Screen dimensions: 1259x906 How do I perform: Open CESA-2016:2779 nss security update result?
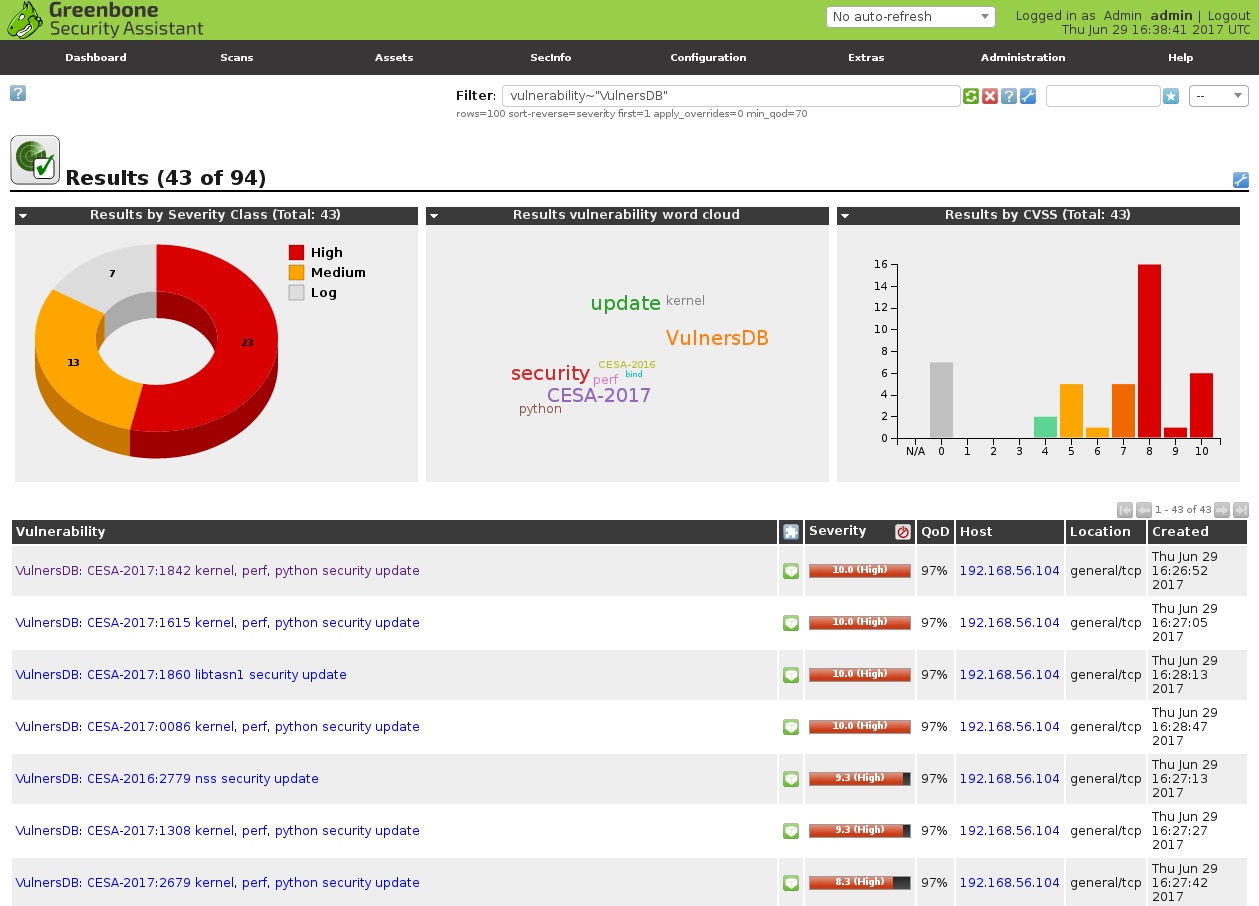pyautogui.click(x=167, y=779)
